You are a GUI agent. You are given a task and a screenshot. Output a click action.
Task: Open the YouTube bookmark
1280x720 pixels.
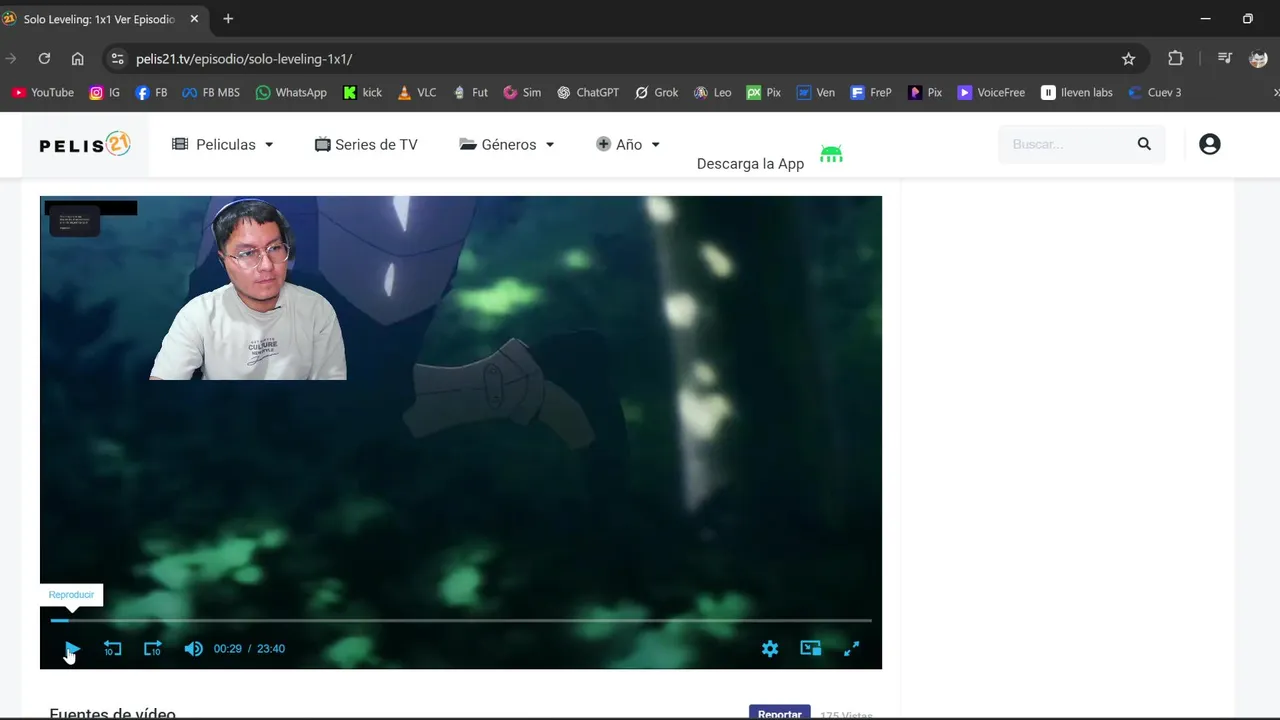click(x=43, y=92)
